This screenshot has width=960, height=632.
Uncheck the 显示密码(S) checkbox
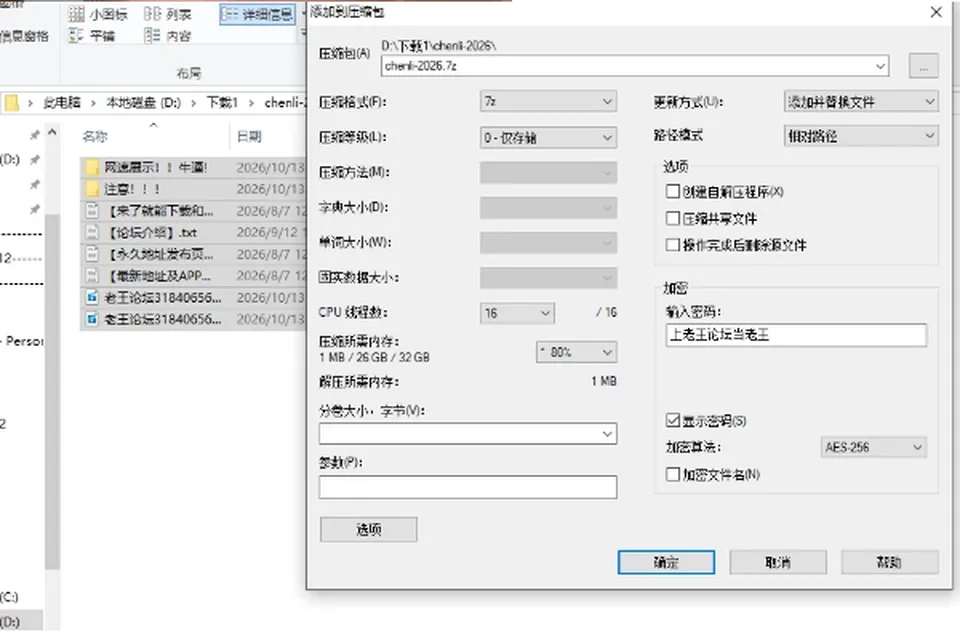(673, 420)
